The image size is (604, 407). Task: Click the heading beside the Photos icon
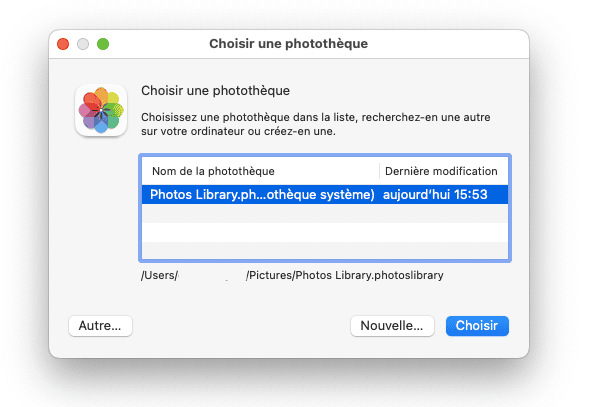[x=215, y=90]
